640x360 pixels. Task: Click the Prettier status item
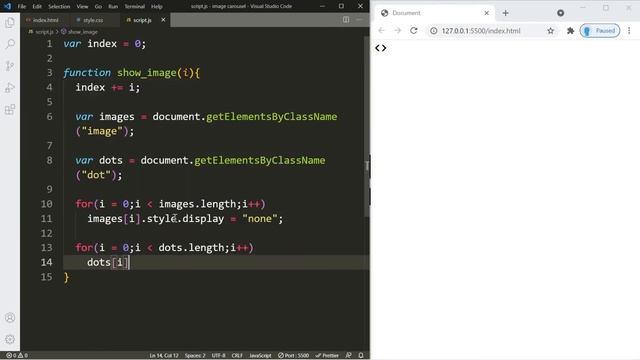pyautogui.click(x=327, y=356)
